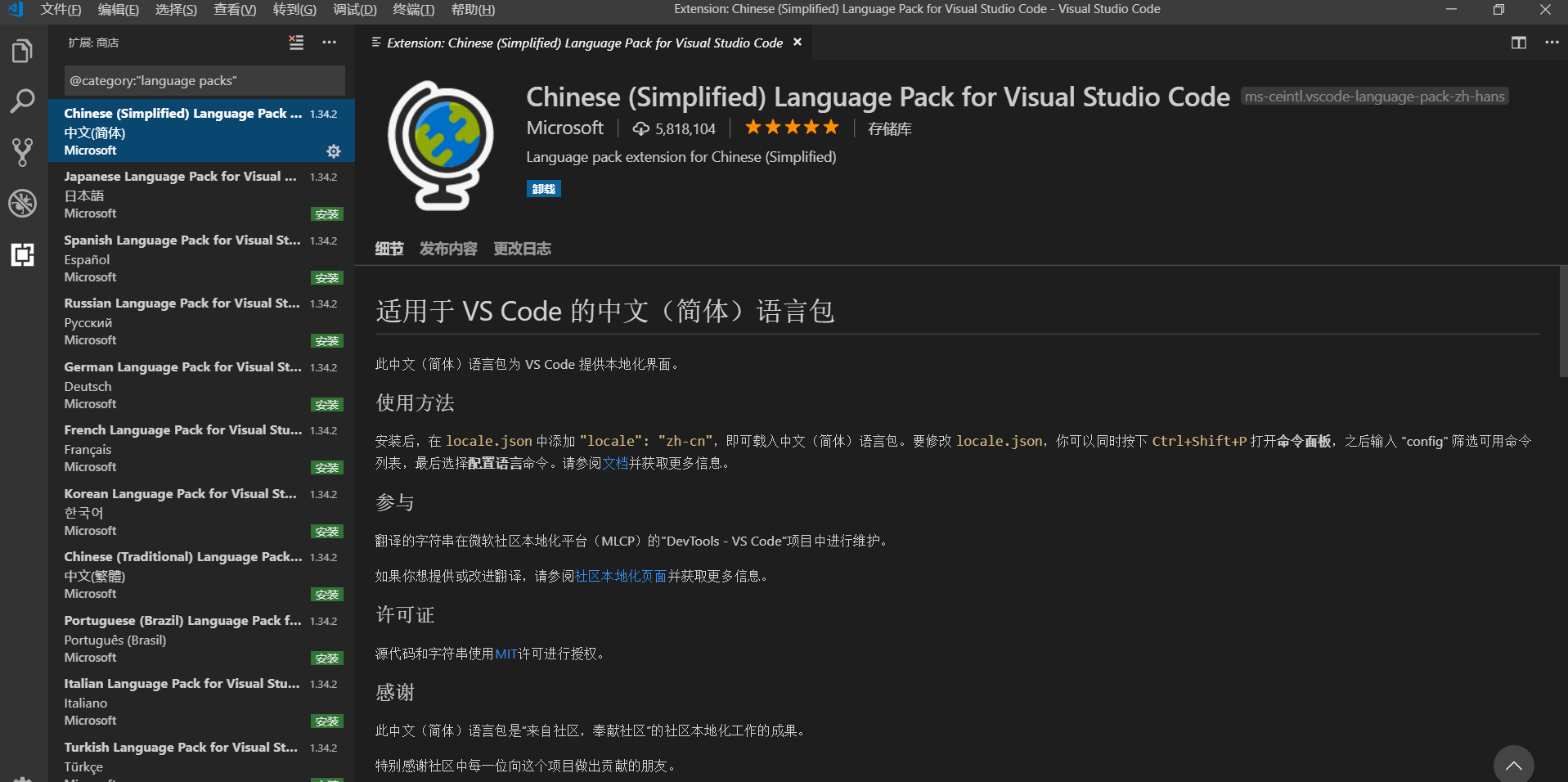This screenshot has width=1568, height=782.
Task: Click the extensions search input field
Action: (204, 81)
